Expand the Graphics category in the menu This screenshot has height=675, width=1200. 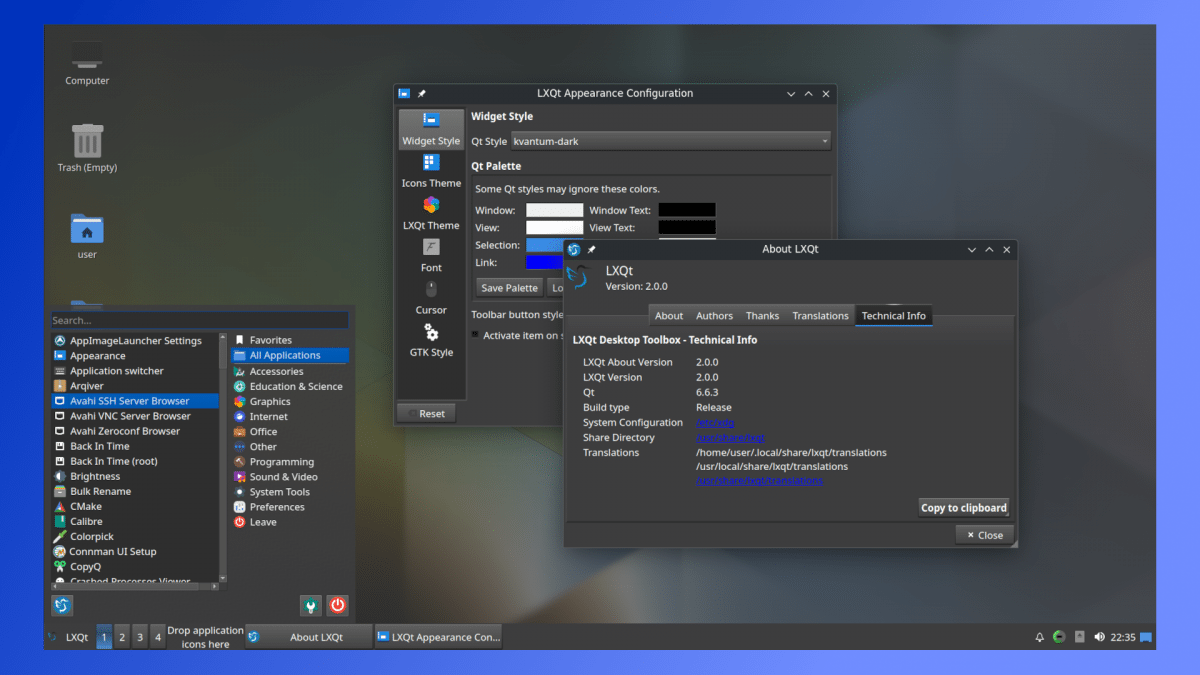point(270,401)
